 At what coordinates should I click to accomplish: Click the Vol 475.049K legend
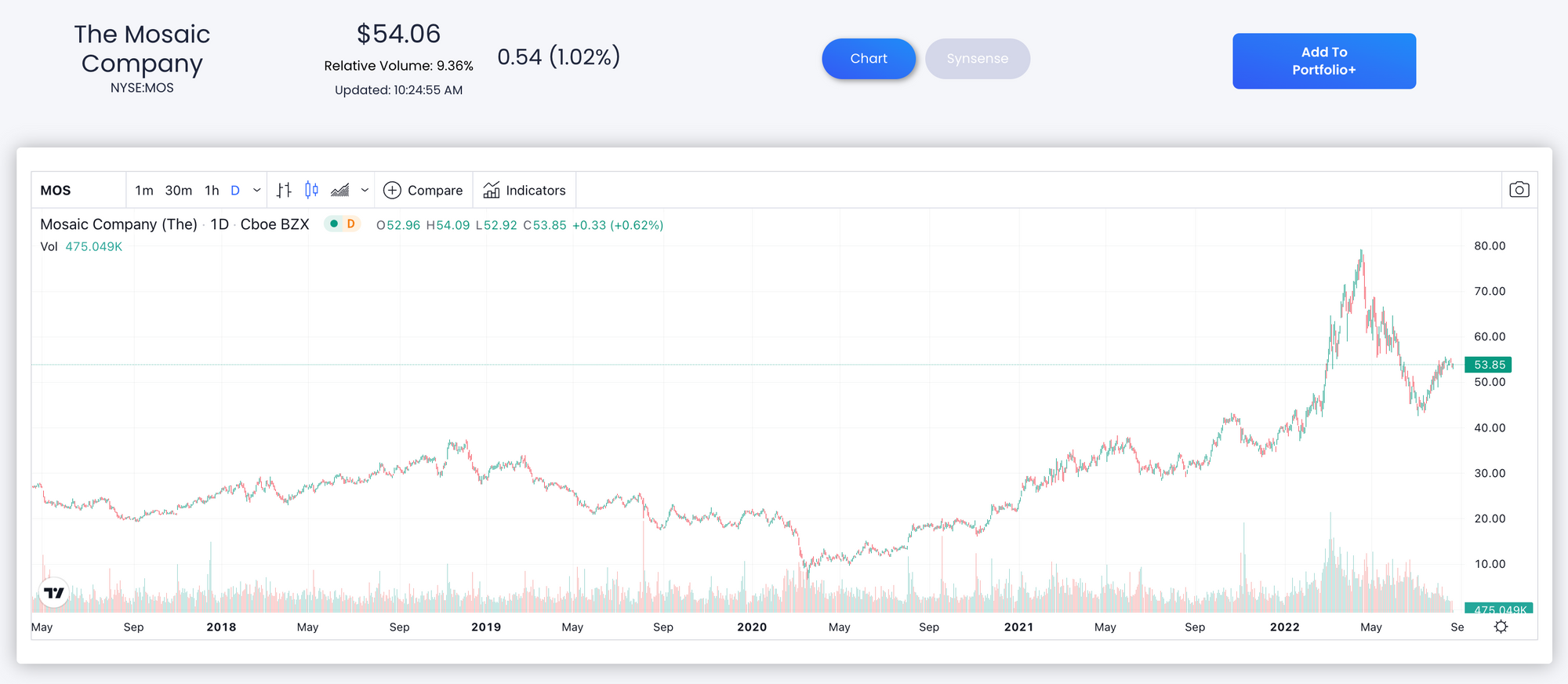click(82, 246)
